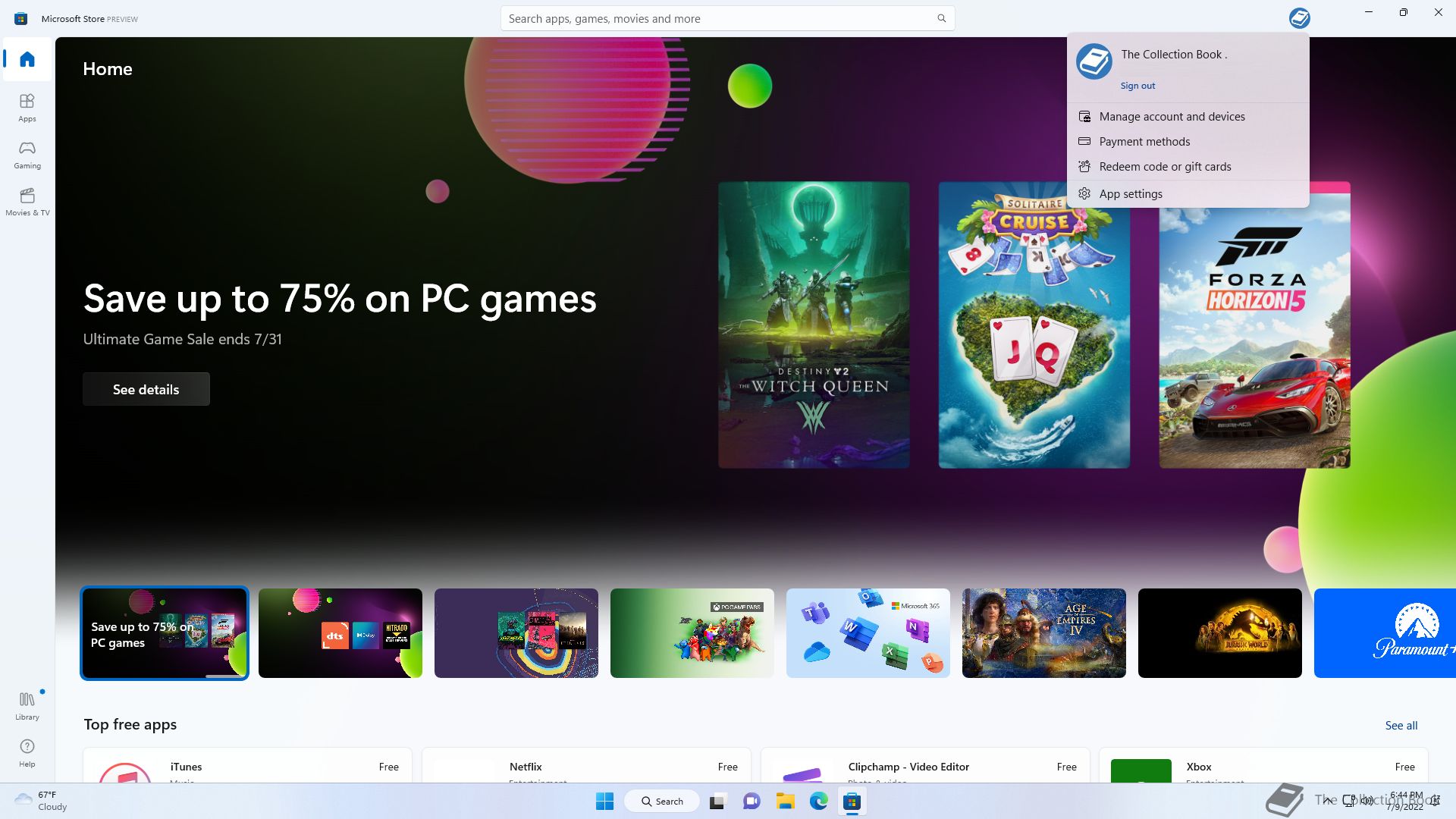This screenshot has height=819, width=1456.
Task: Open the Chat app on taskbar
Action: coord(752,801)
